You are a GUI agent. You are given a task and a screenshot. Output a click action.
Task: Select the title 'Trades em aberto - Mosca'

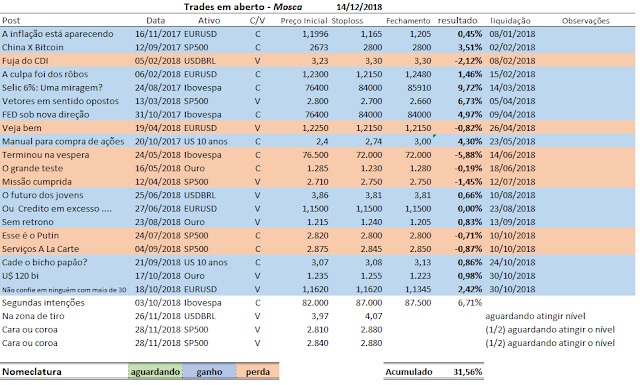[243, 7]
